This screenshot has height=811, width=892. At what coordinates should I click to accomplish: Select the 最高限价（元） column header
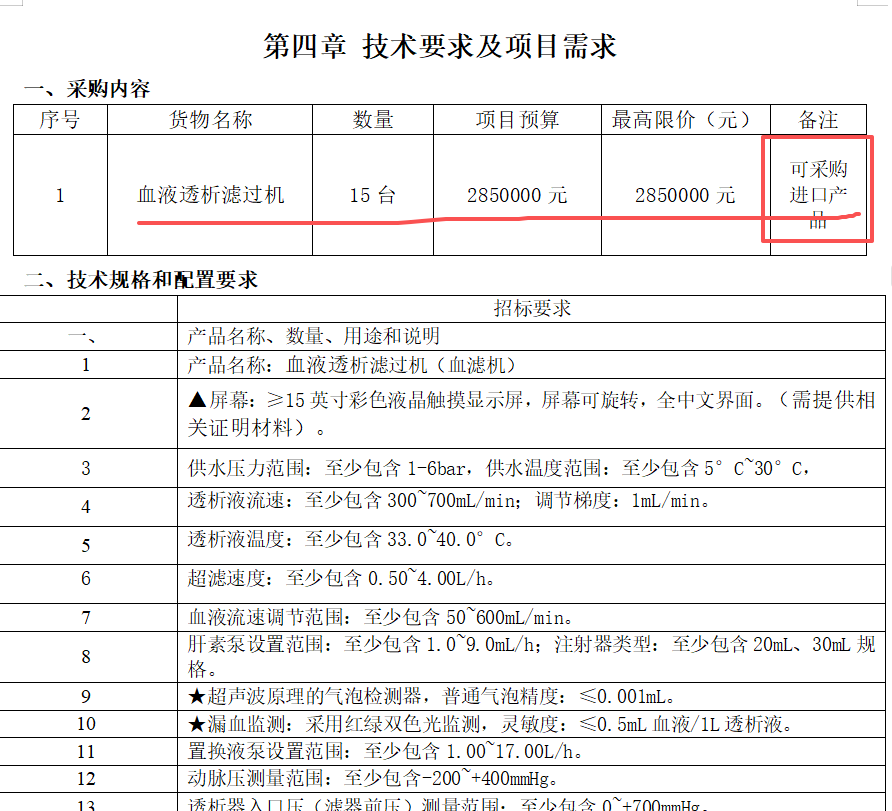684,120
